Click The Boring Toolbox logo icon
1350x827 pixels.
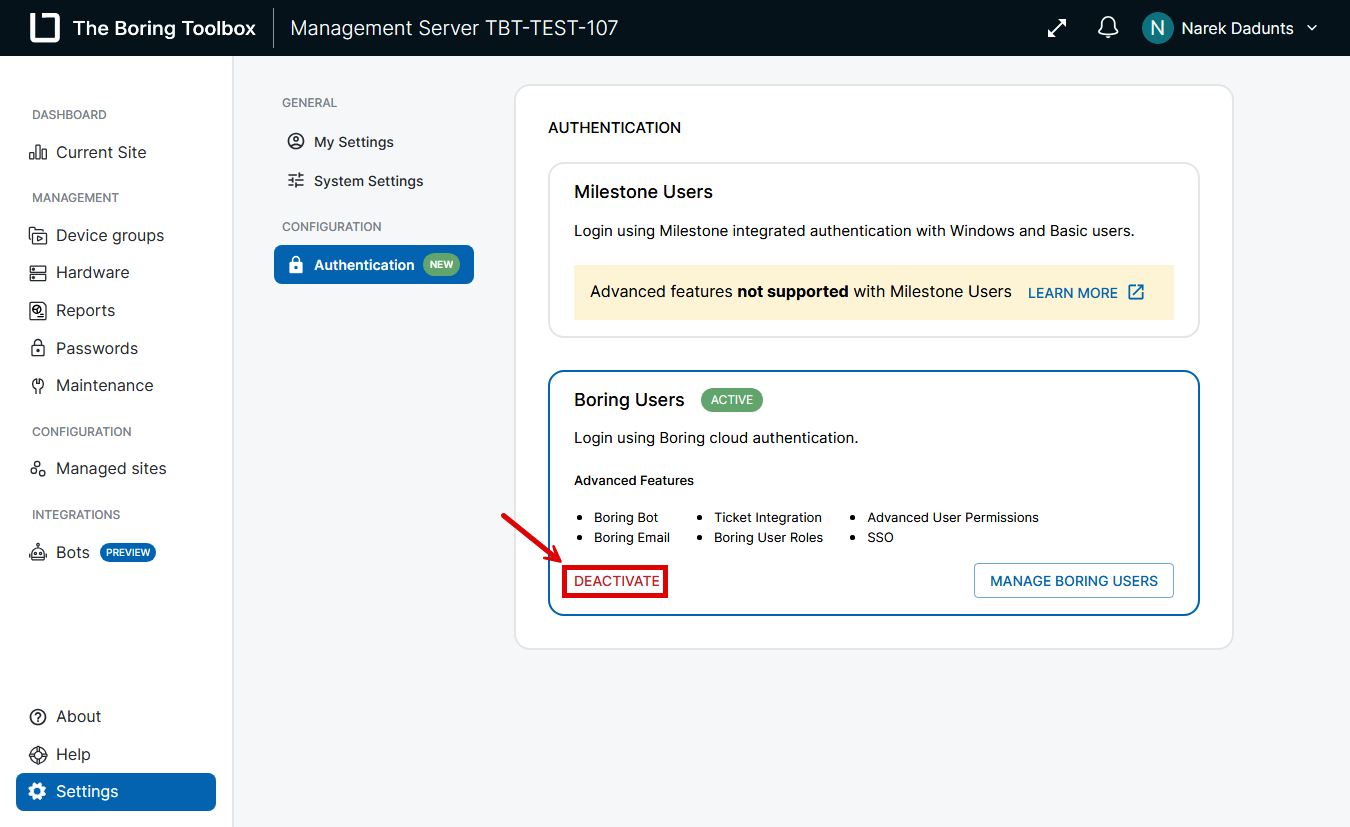[x=45, y=28]
